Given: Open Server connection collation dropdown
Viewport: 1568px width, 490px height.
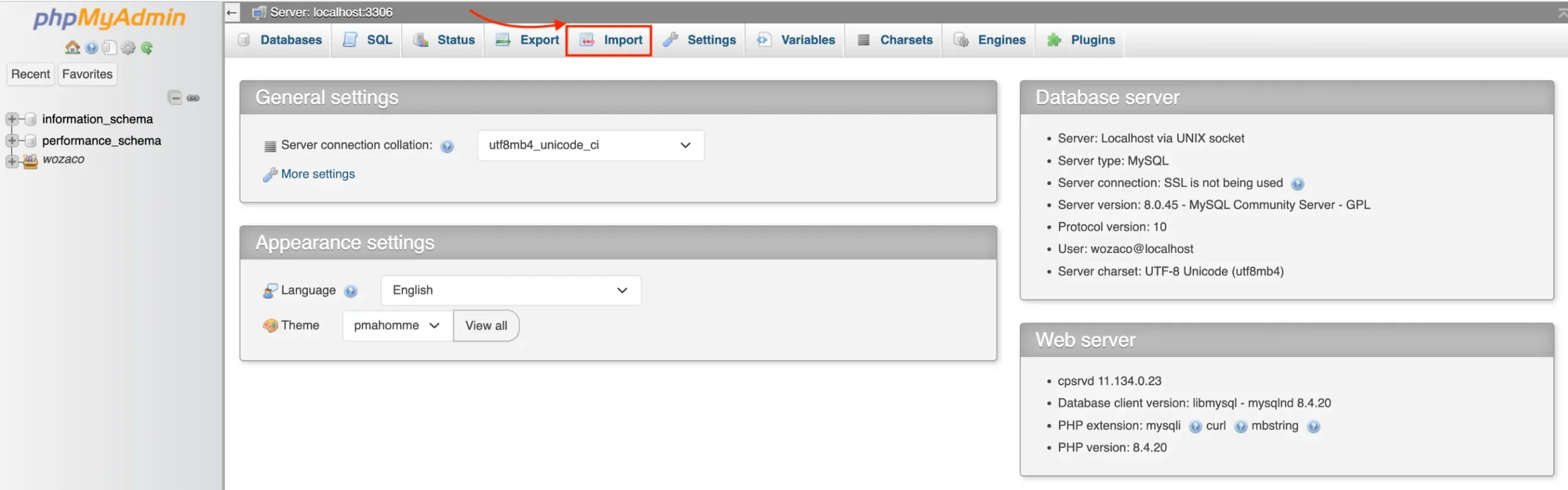Looking at the screenshot, I should coord(590,145).
